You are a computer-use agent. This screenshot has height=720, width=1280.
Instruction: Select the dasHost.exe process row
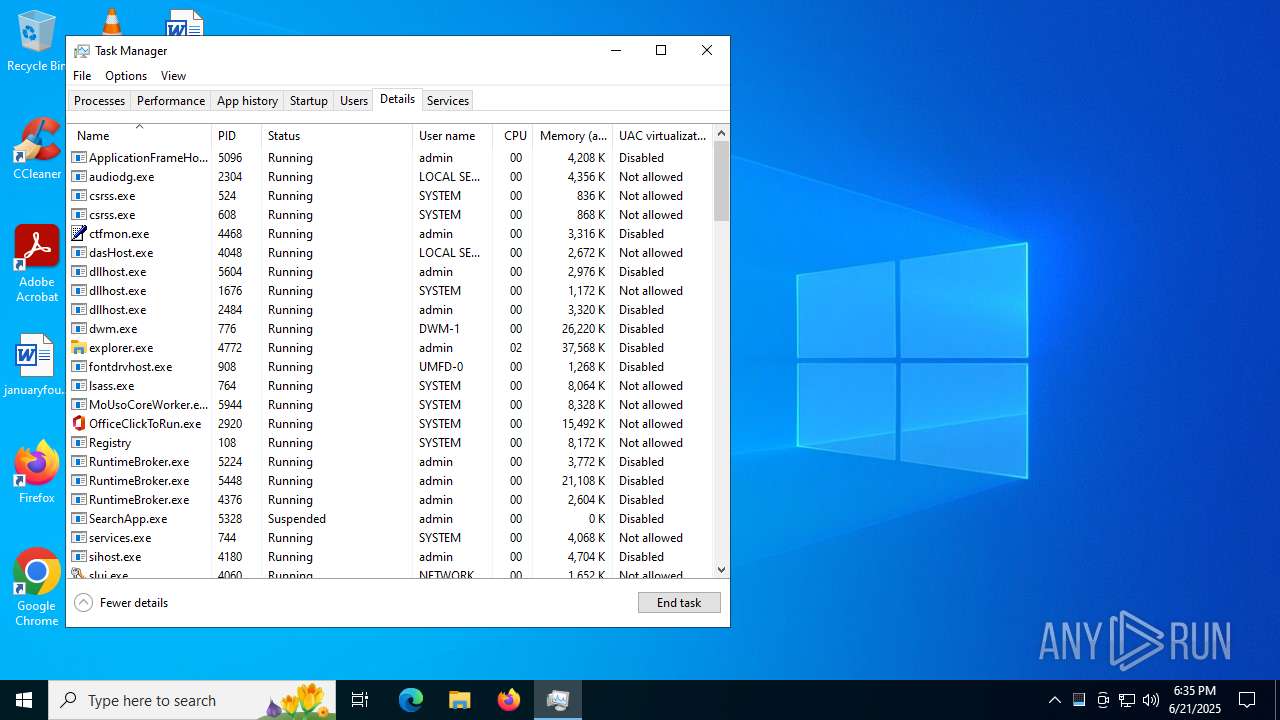pos(390,253)
